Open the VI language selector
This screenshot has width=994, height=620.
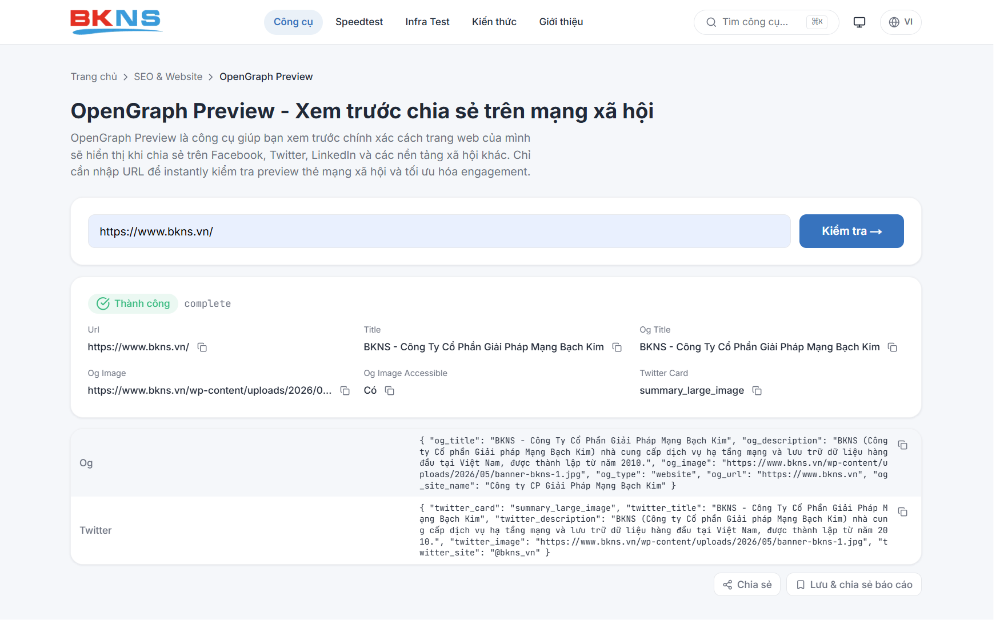click(901, 22)
